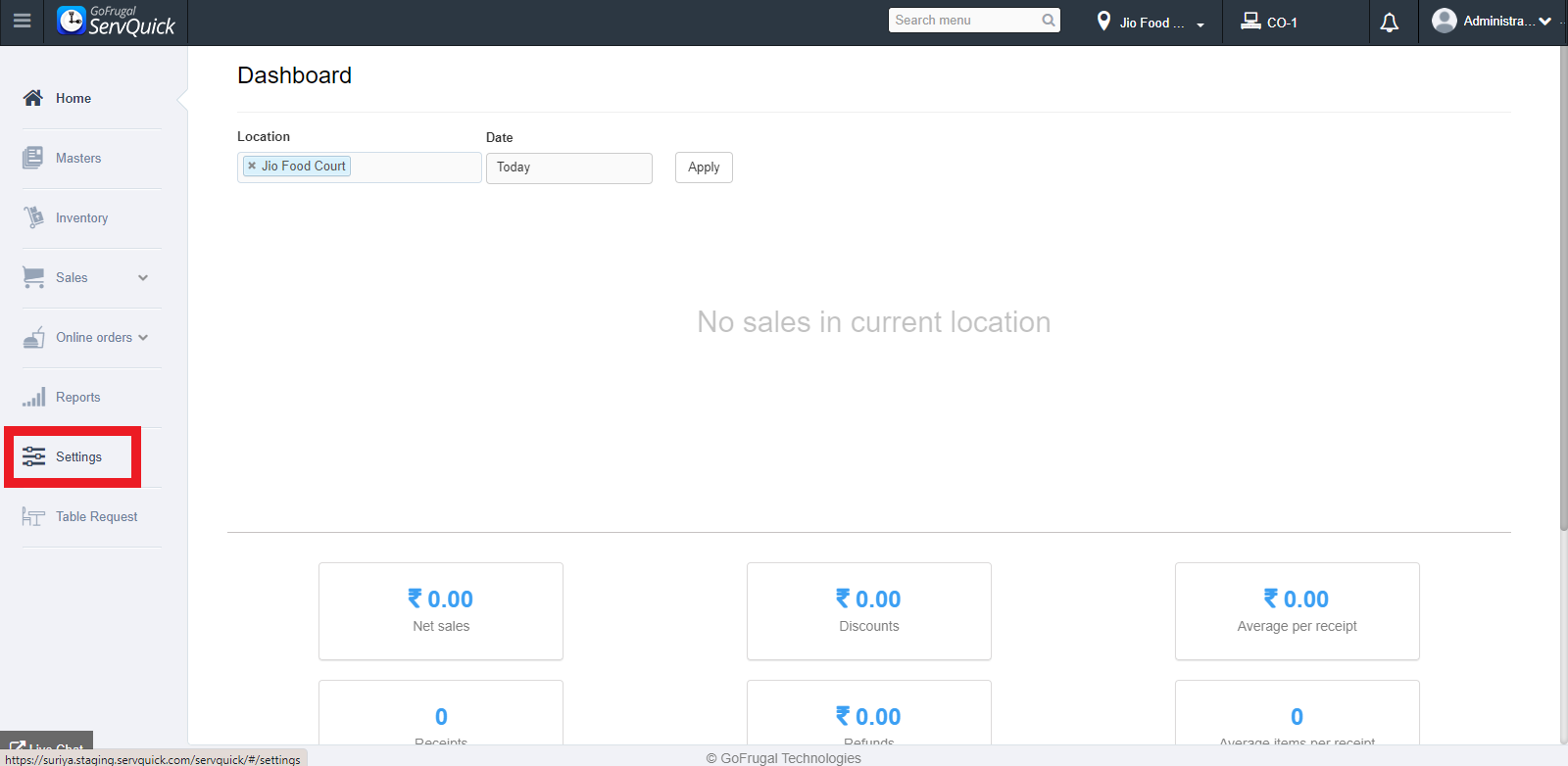The width and height of the screenshot is (1568, 766).
Task: Open the Administrator account dropdown arrow
Action: point(1544,21)
